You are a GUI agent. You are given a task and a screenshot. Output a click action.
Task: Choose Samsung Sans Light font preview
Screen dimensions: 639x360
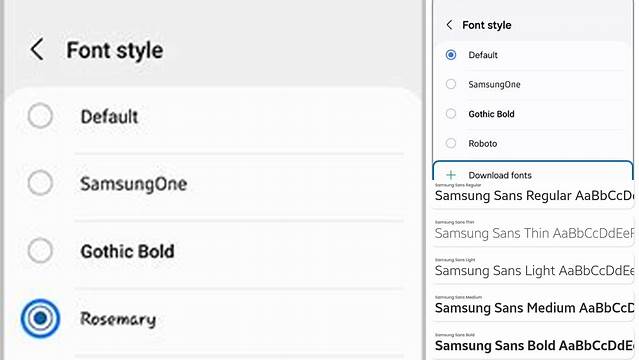coord(533,269)
